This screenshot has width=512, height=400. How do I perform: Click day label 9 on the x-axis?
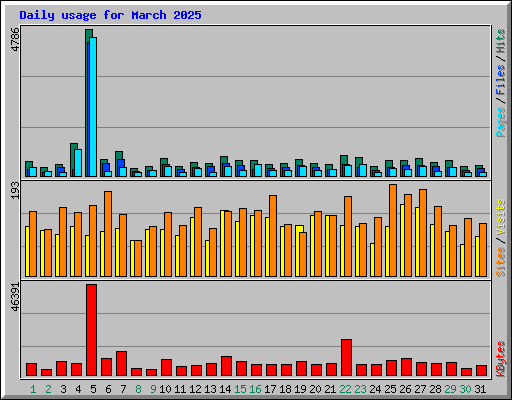[x=153, y=389]
